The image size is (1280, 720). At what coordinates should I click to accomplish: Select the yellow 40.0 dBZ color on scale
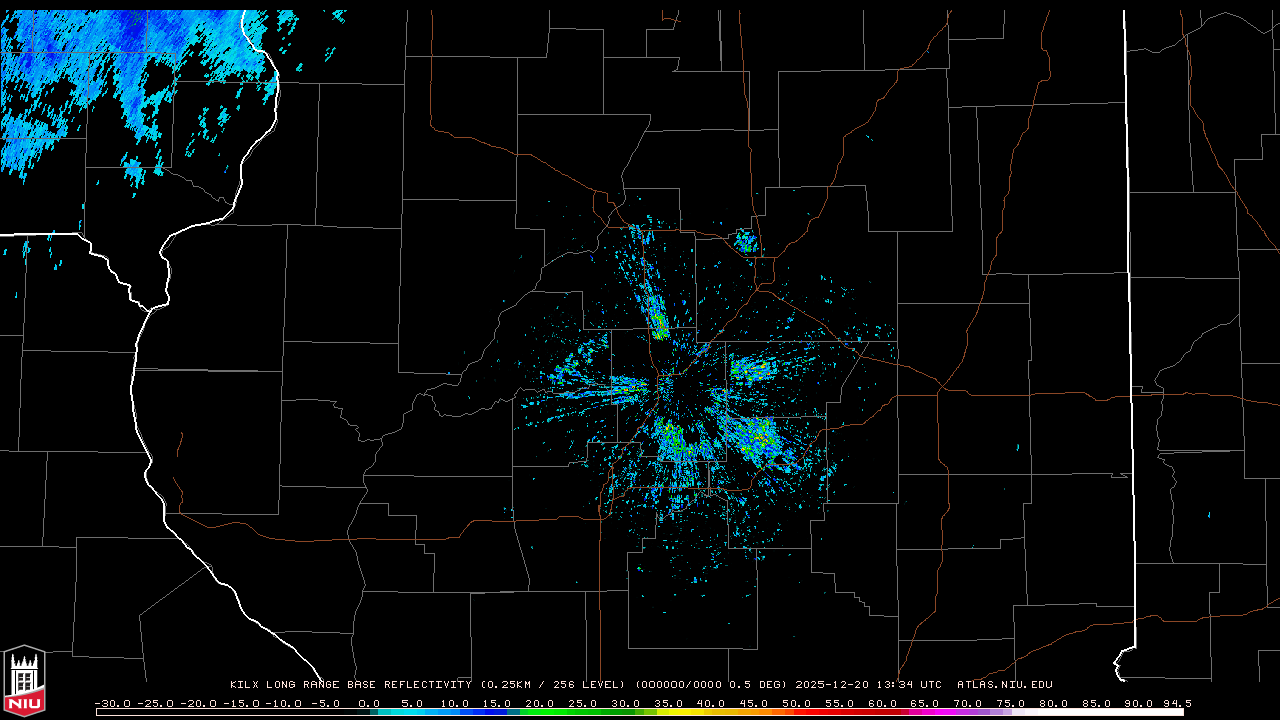[x=711, y=712]
